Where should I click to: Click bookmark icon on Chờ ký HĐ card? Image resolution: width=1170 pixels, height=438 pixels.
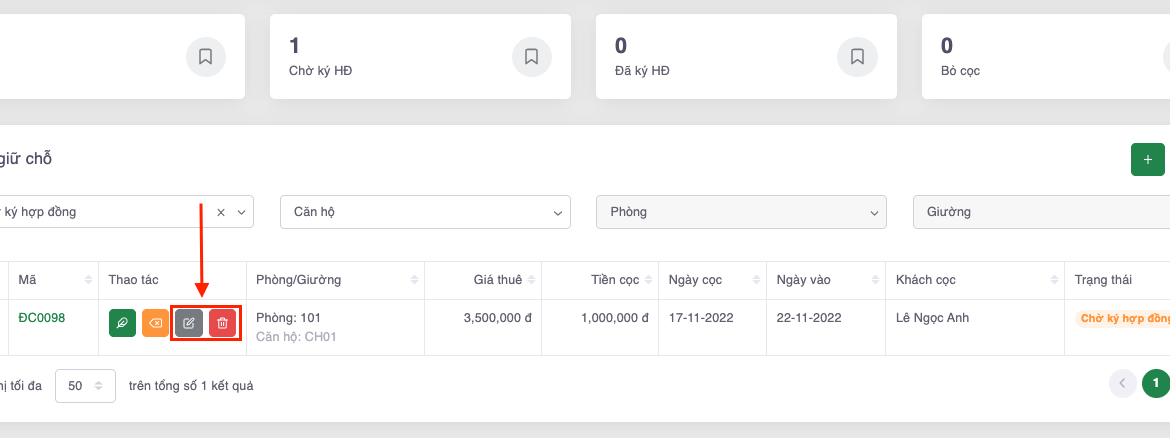[531, 57]
